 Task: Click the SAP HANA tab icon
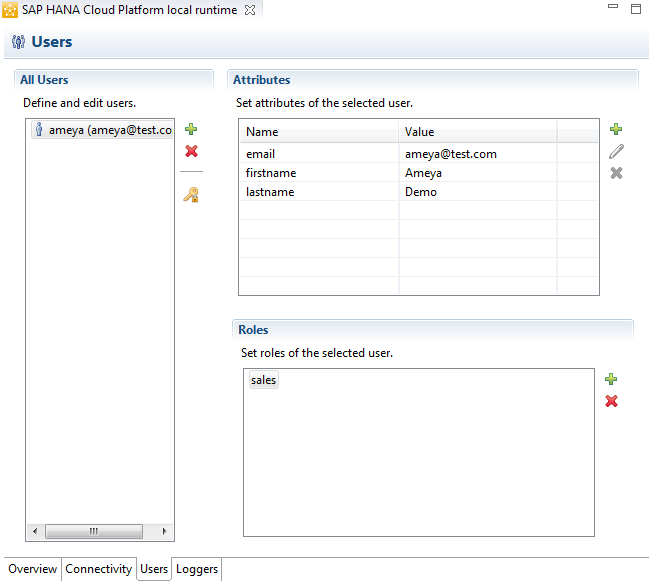pyautogui.click(x=10, y=10)
